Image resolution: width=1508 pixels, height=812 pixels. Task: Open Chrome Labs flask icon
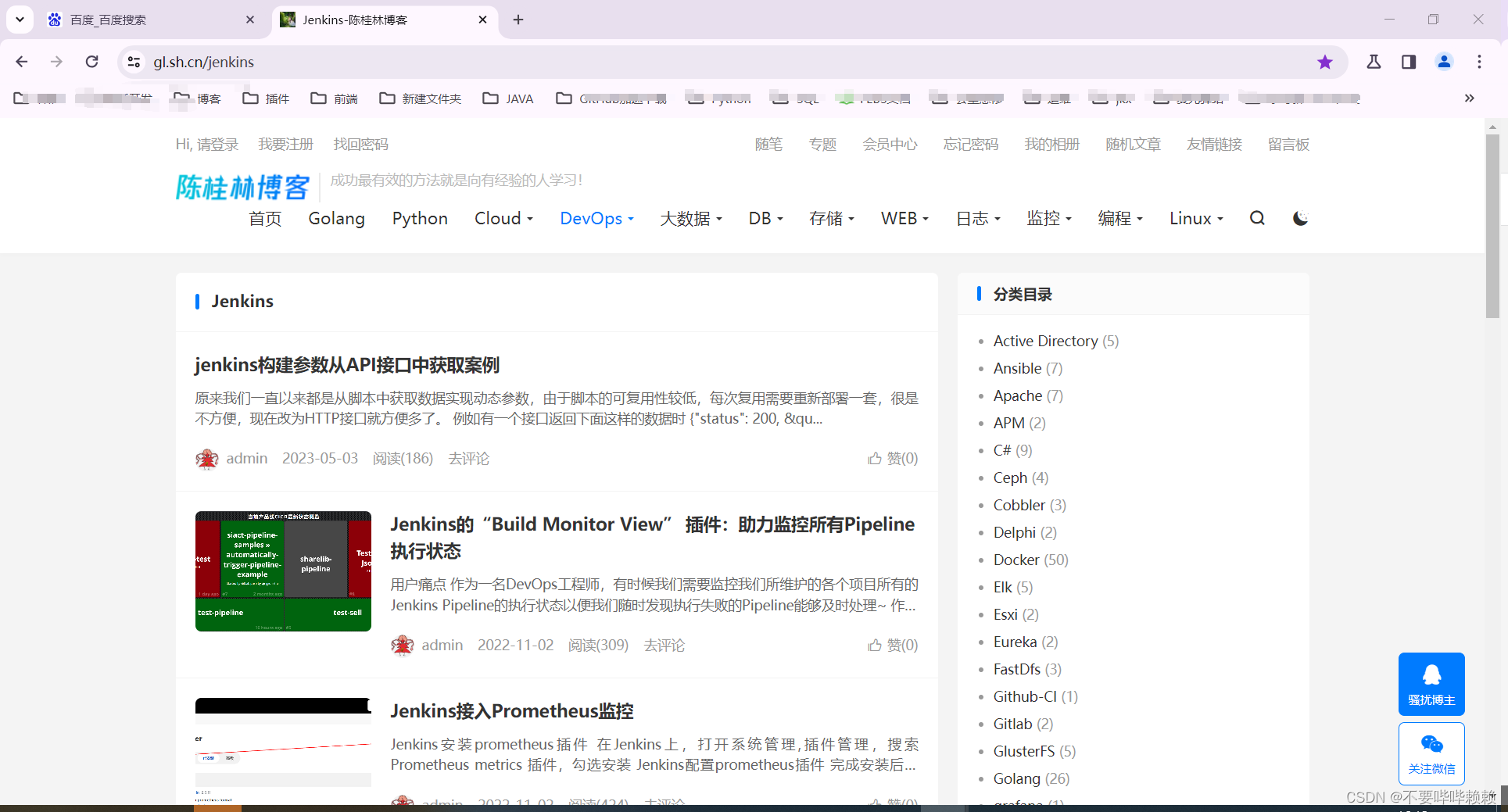(x=1374, y=62)
